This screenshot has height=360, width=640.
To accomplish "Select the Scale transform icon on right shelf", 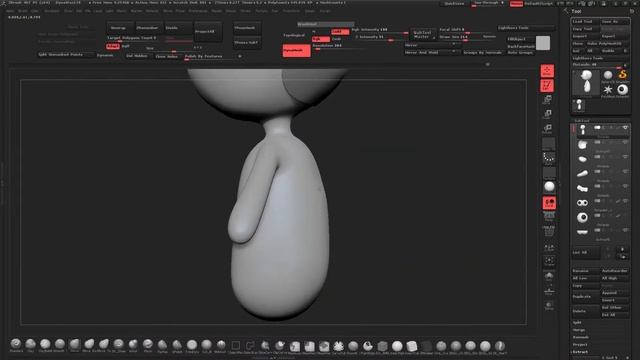I will pyautogui.click(x=547, y=114).
